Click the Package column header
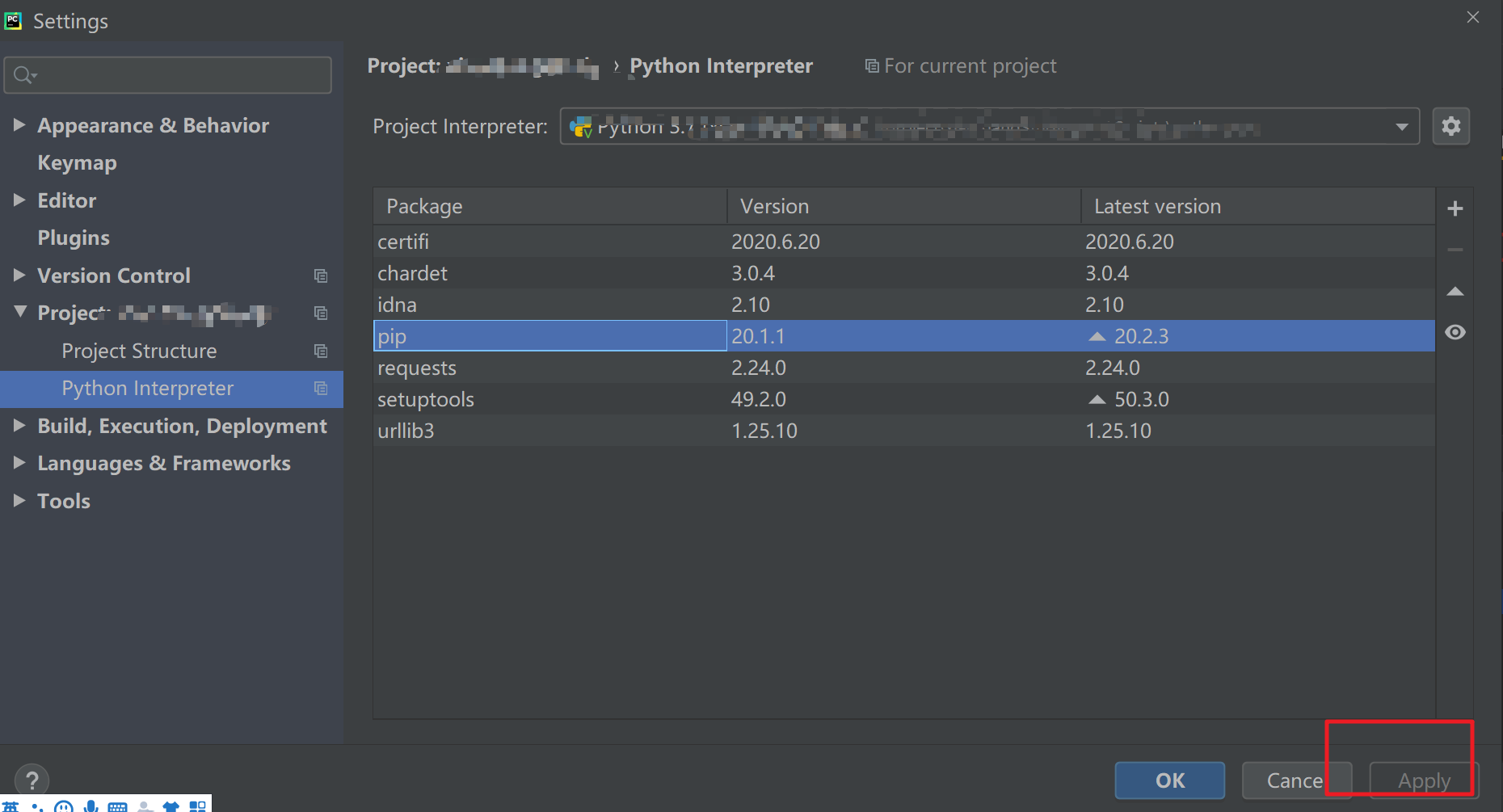The height and width of the screenshot is (812, 1503). click(550, 207)
